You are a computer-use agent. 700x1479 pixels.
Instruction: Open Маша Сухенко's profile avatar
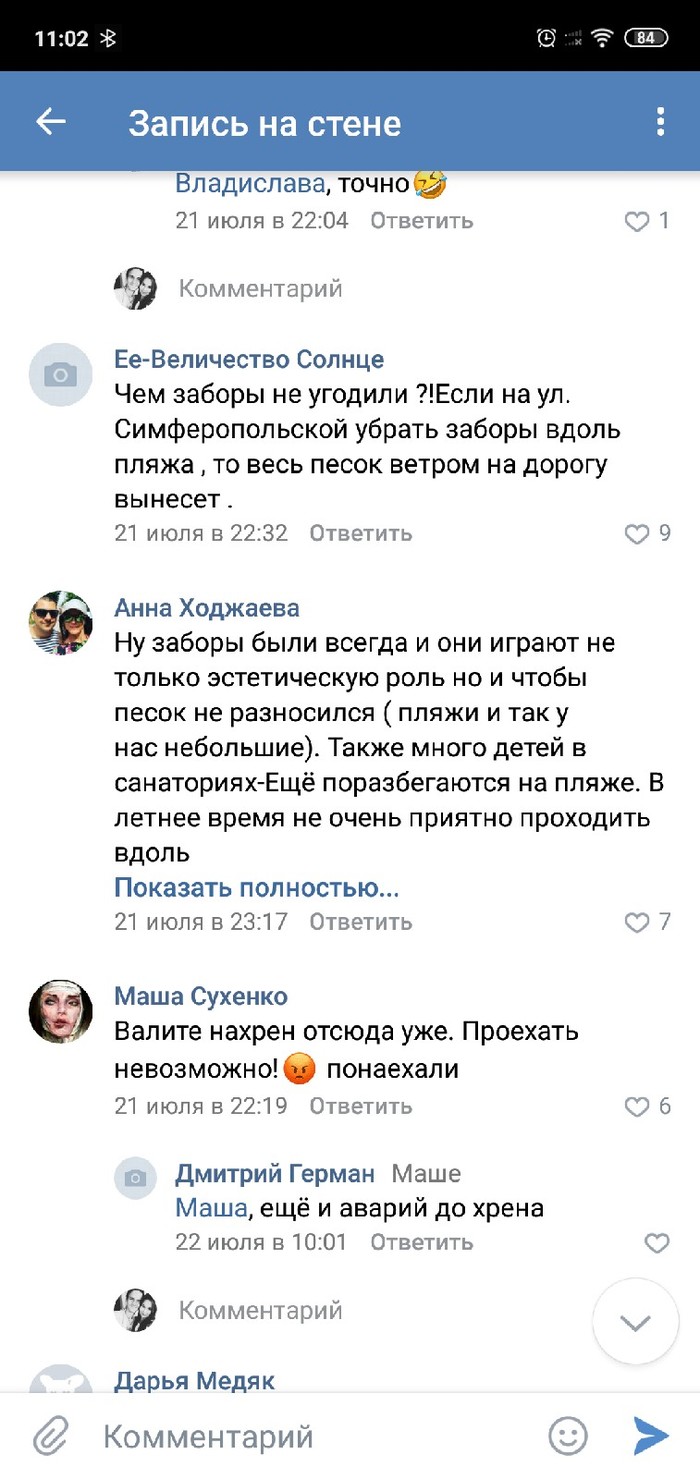click(60, 1012)
